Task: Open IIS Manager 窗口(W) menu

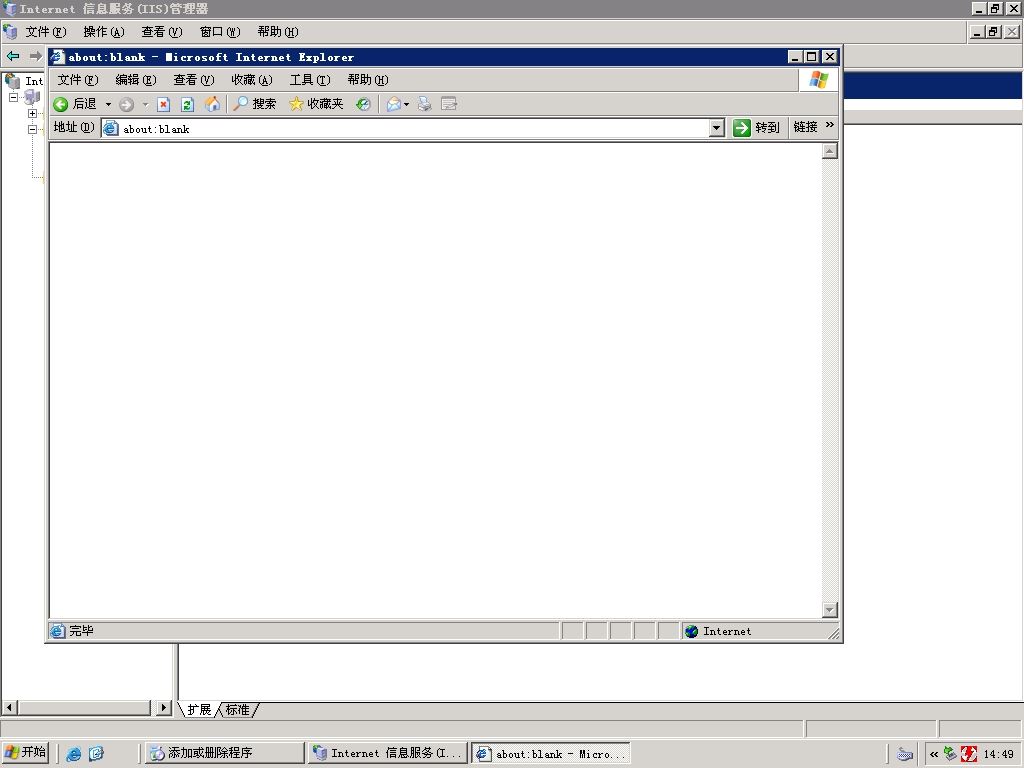Action: (x=220, y=32)
